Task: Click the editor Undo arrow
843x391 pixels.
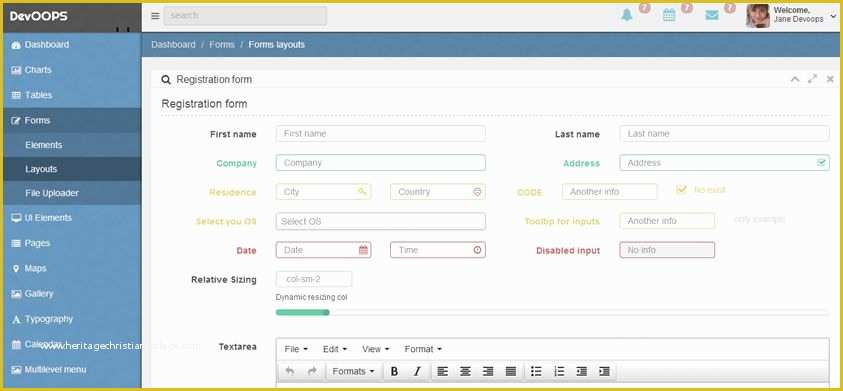Action: pos(290,371)
